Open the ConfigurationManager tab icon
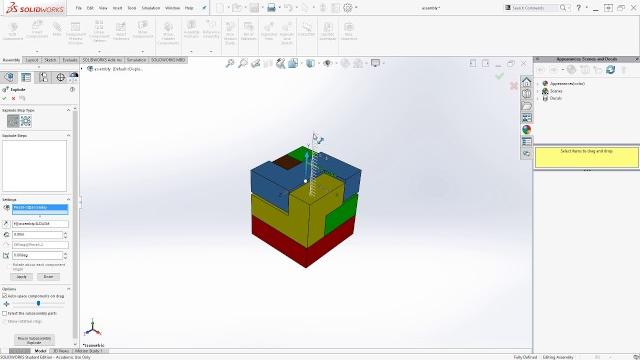640x360 pixels. pos(43,77)
